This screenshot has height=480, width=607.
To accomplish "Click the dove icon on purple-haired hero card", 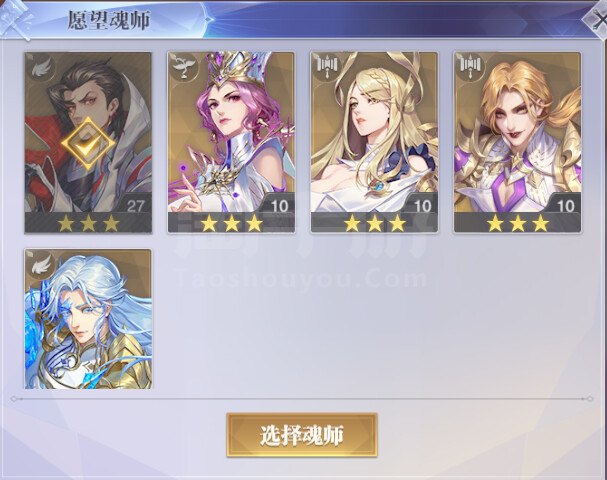I will 184,68.
